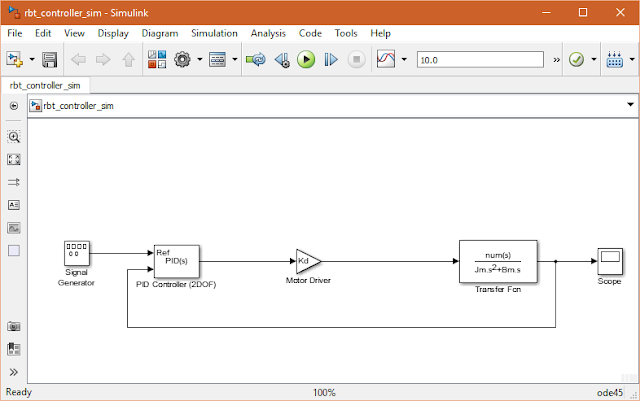Save the model with the floppy icon
Screen dimensions: 640x401
pyautogui.click(x=50, y=60)
